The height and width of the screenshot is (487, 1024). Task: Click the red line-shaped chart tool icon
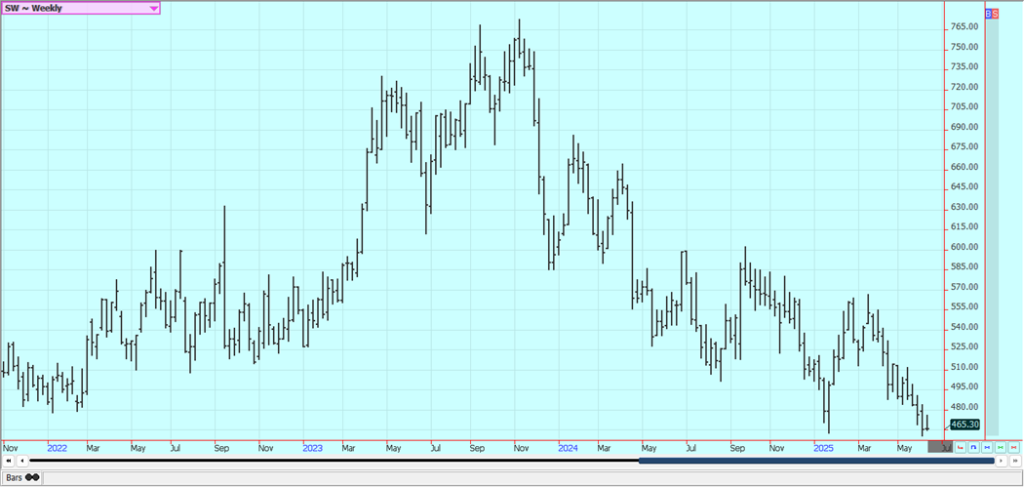960,447
